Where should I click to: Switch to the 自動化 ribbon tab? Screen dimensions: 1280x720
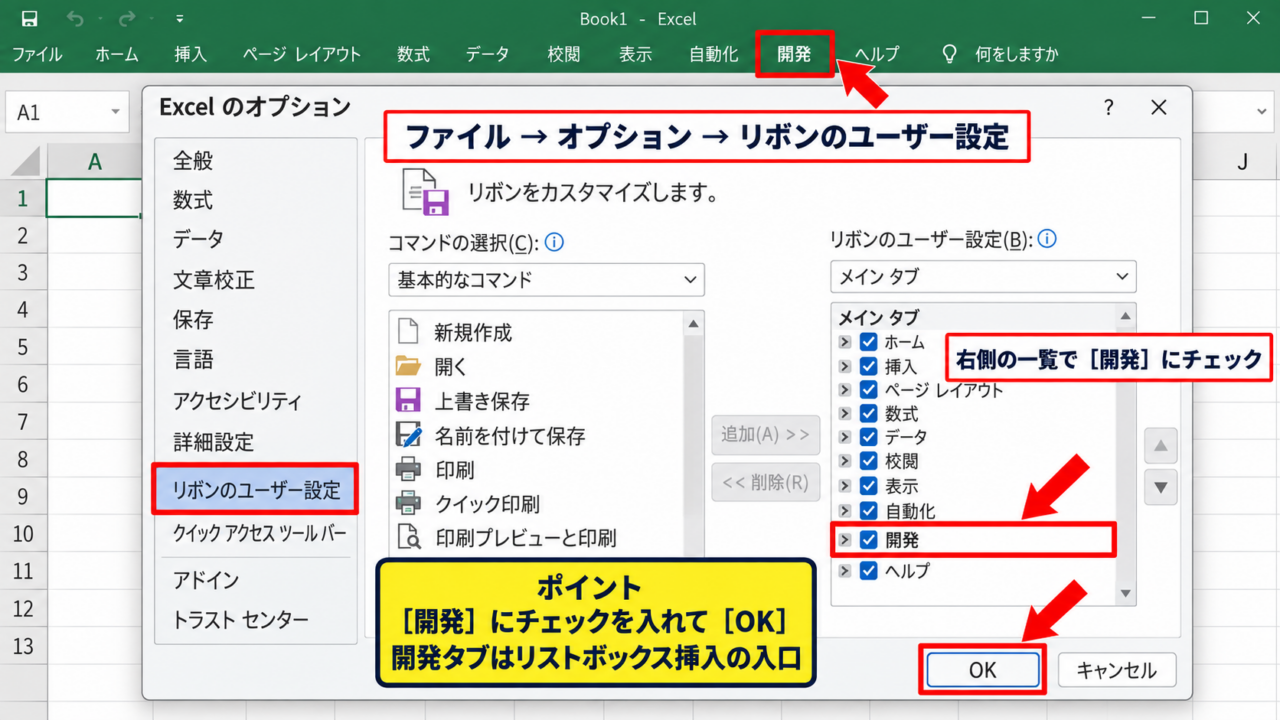pyautogui.click(x=713, y=55)
